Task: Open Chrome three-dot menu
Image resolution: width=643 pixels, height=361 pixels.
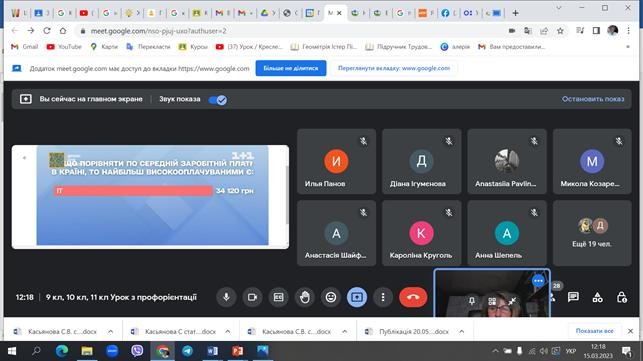Action: pyautogui.click(x=628, y=31)
